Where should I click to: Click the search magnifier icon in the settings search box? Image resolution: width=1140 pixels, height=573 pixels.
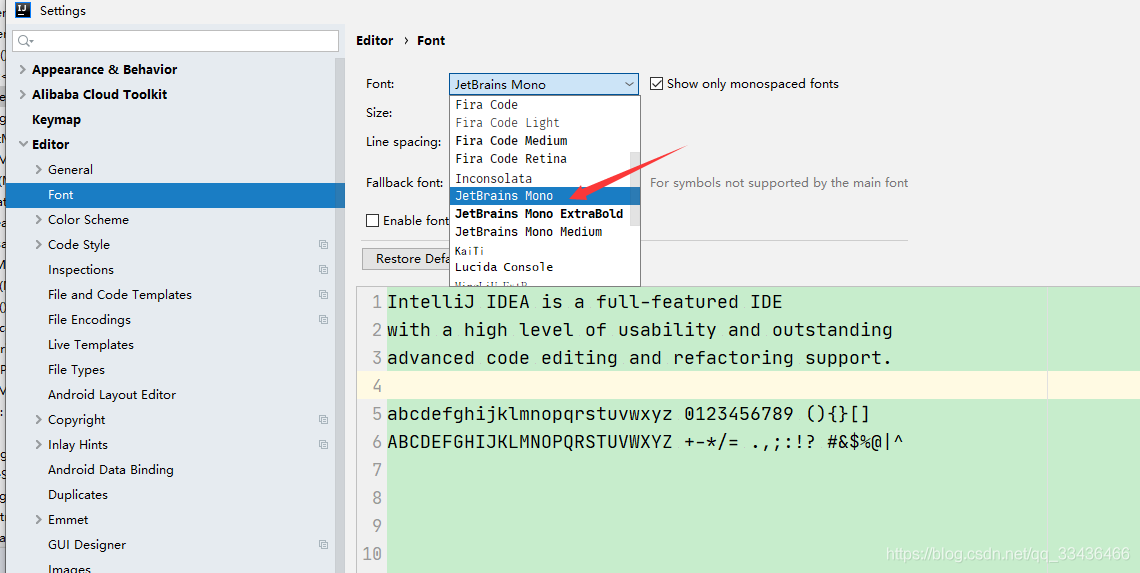pos(25,41)
